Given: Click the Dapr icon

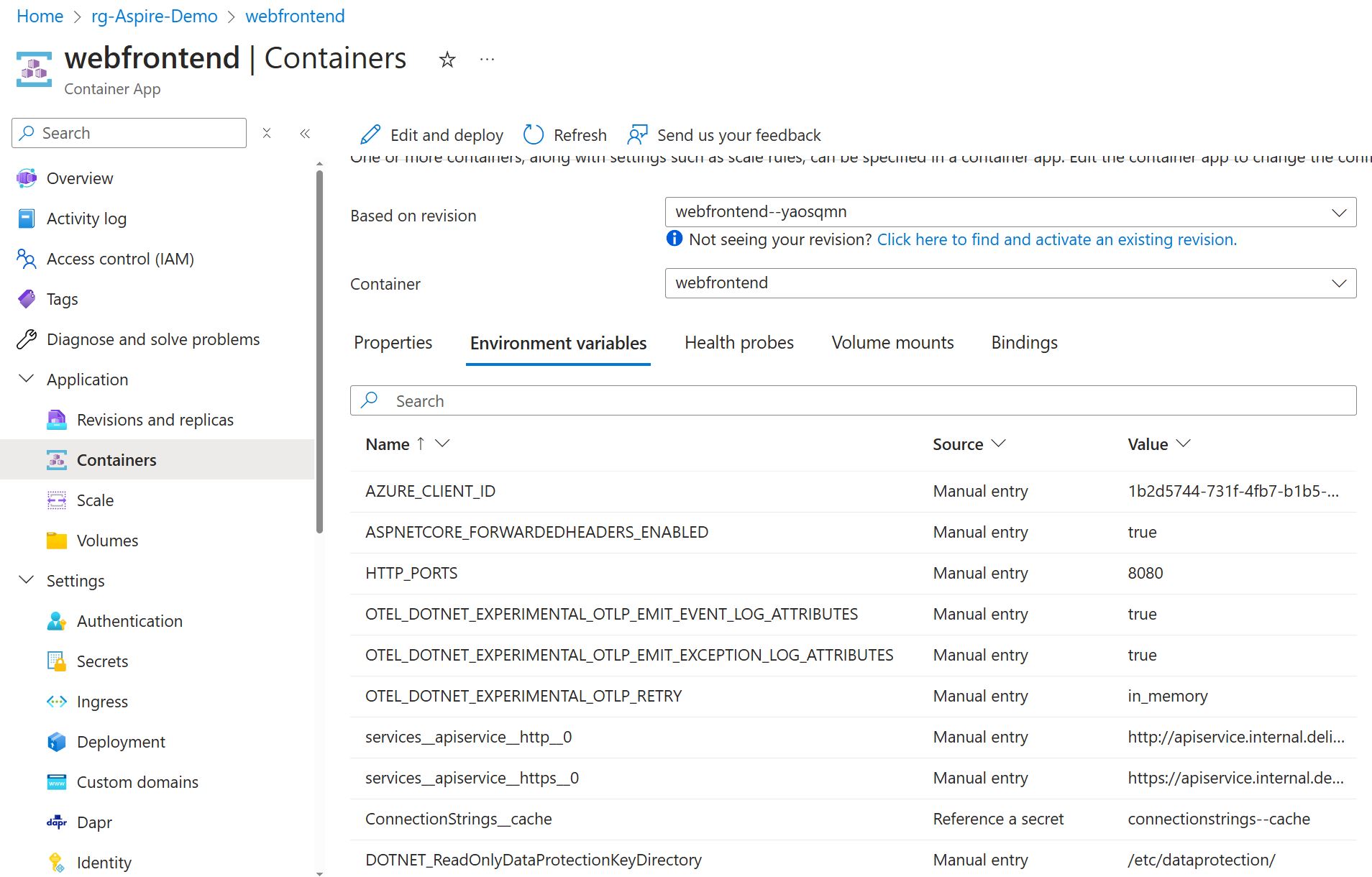Looking at the screenshot, I should tap(57, 822).
